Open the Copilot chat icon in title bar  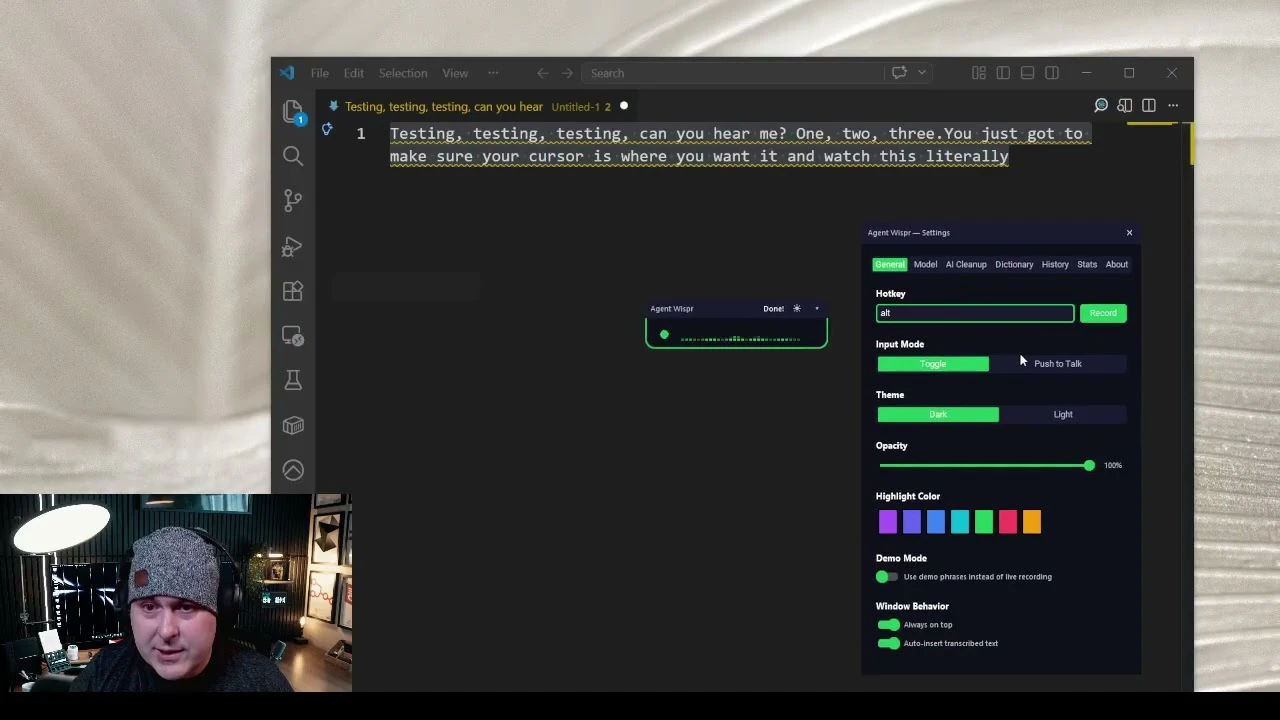click(x=899, y=73)
